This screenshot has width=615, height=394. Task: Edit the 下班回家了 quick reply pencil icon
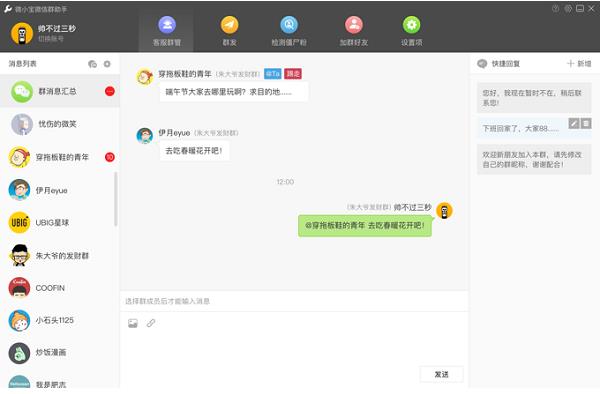click(574, 123)
